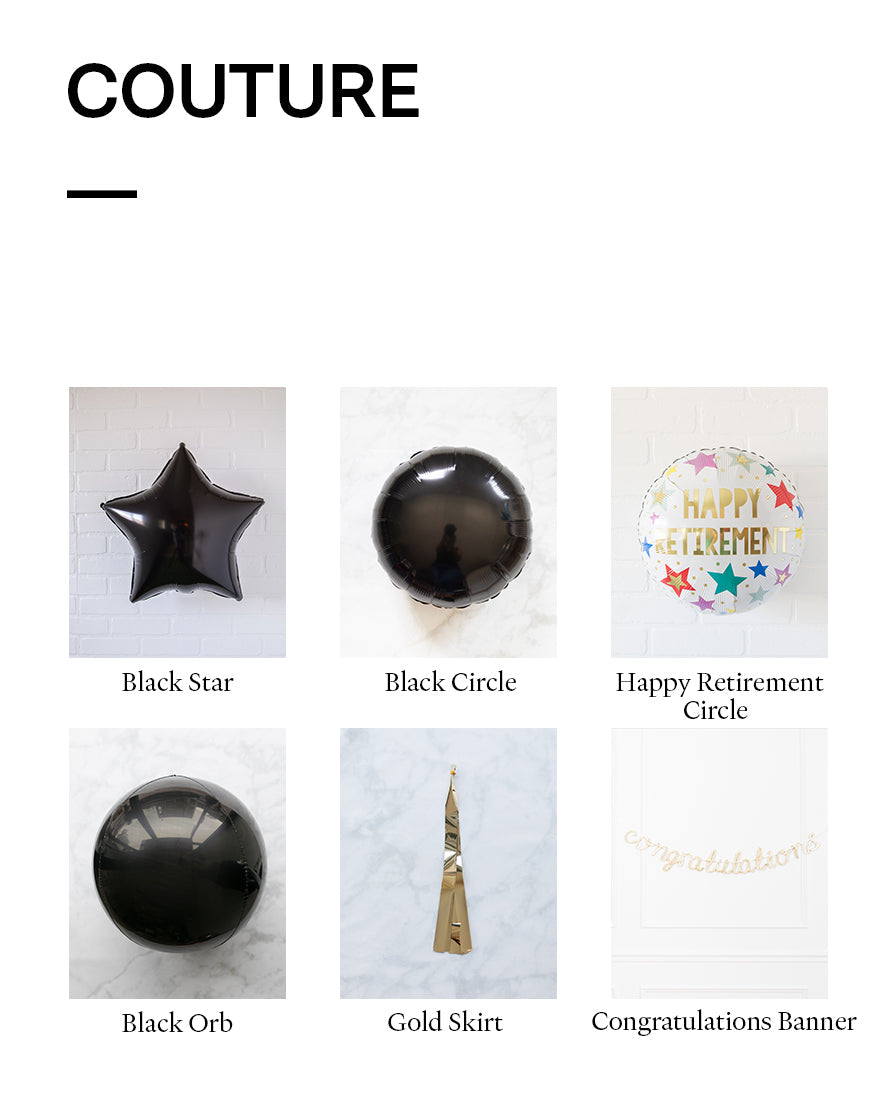The height and width of the screenshot is (1120, 896).
Task: Open the Black Circle balloon image
Action: [x=448, y=522]
